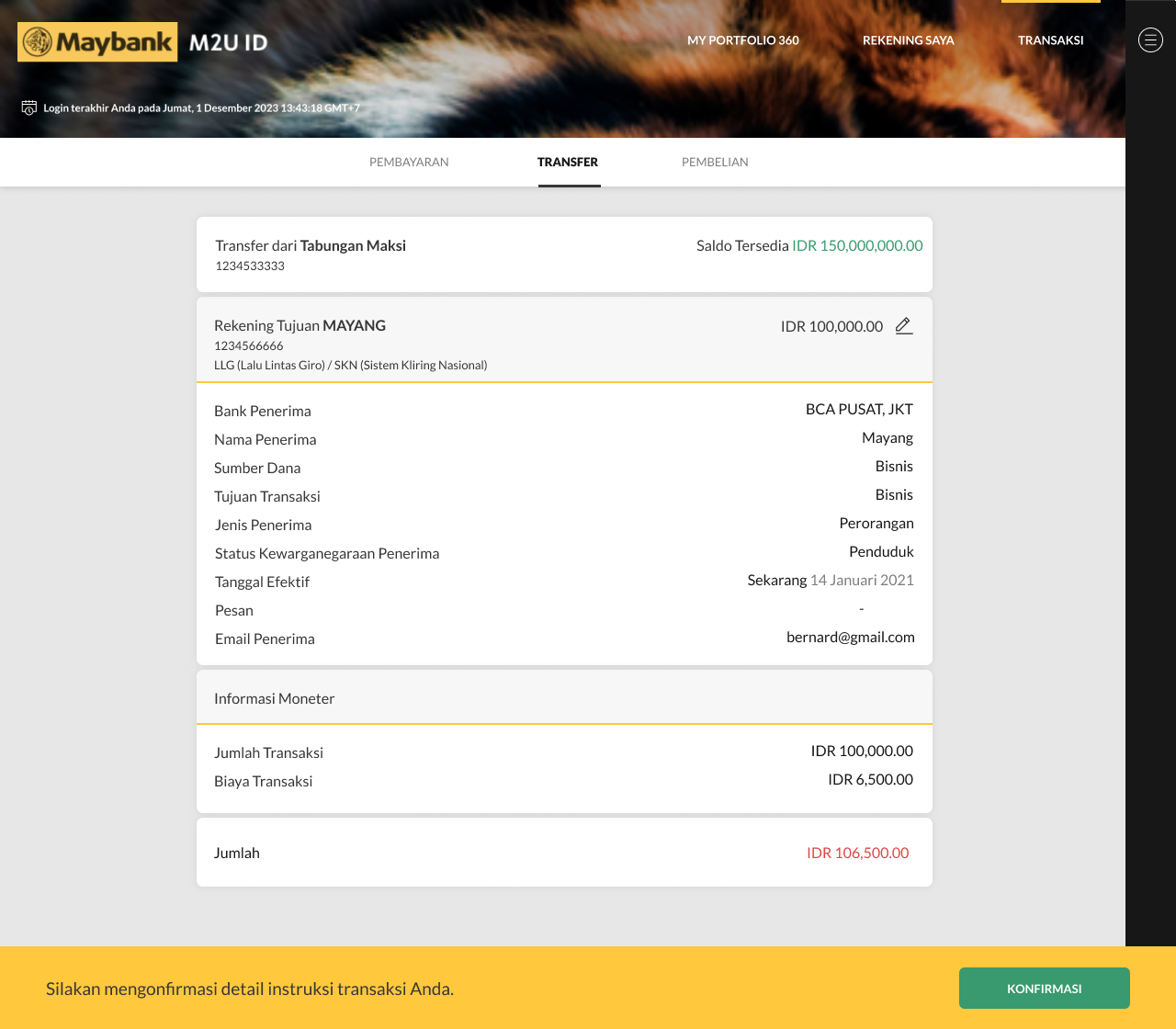This screenshot has width=1176, height=1029.
Task: Open MY PORTFOLIO 360 menu
Action: 742,40
